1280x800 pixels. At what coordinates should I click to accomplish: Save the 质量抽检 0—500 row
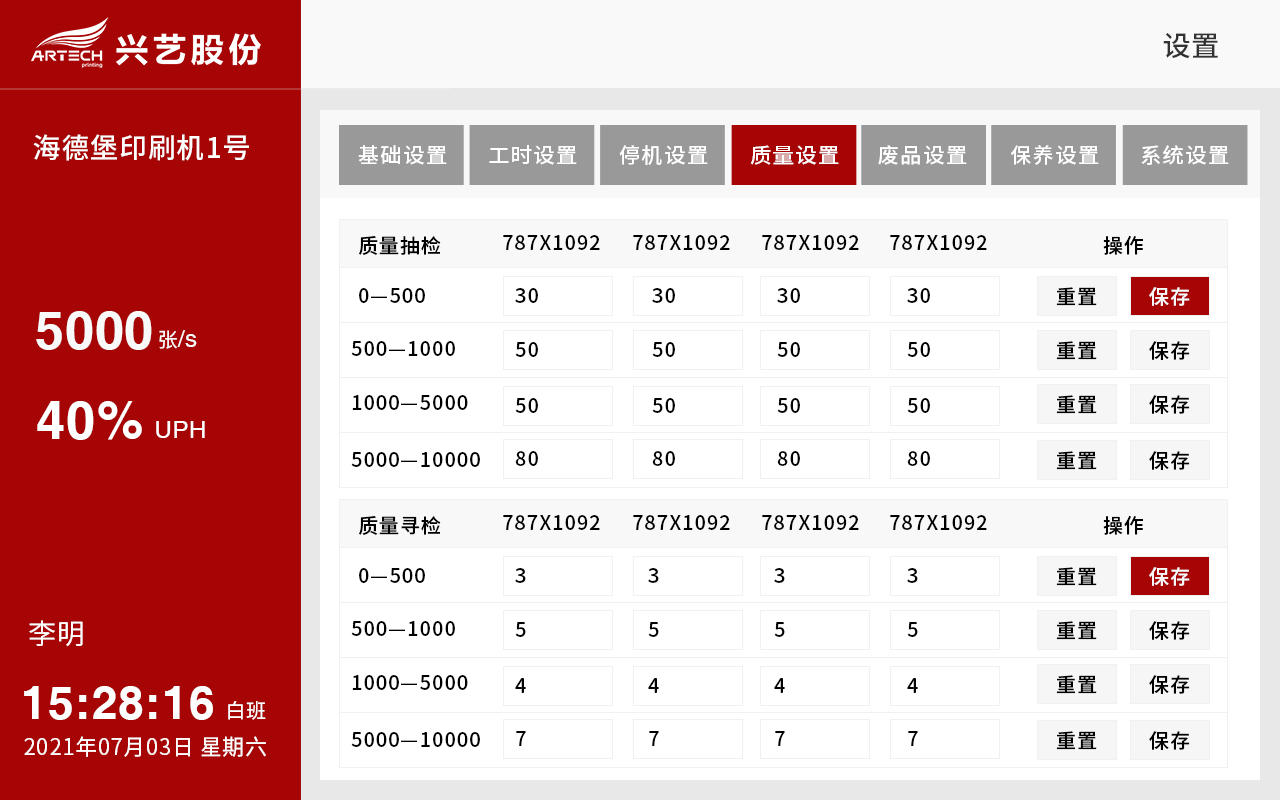[1170, 296]
